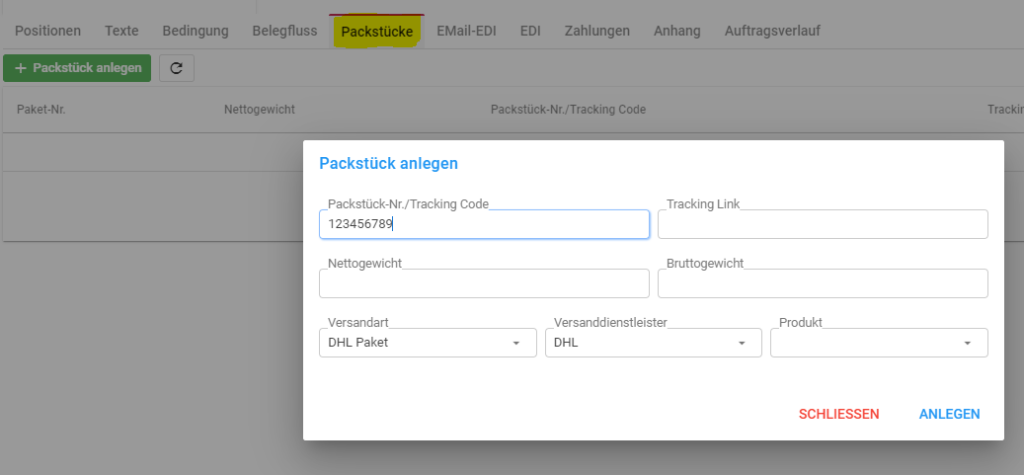Go to the Bedingung tab
Screen dimensions: 1024x475
point(195,31)
